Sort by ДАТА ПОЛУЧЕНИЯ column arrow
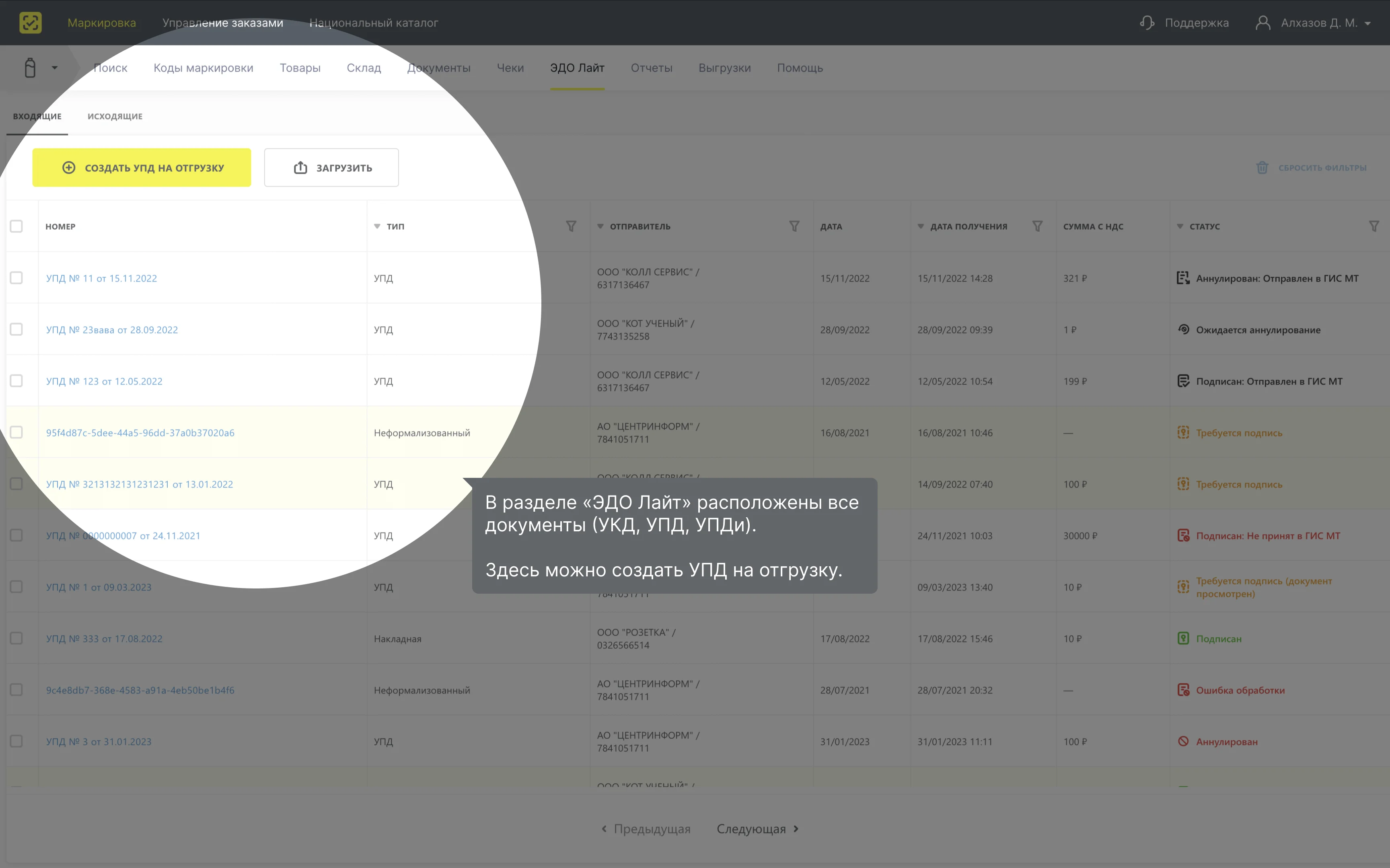The image size is (1390, 868). [921, 226]
